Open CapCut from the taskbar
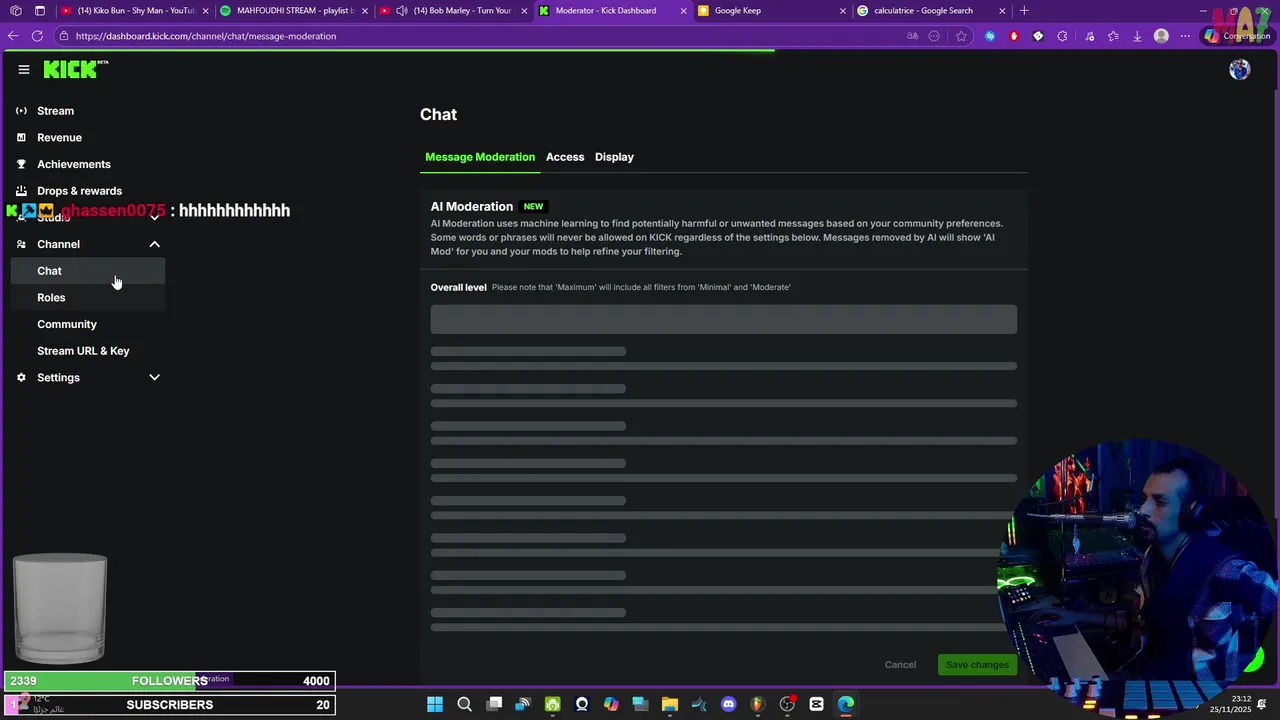This screenshot has width=1280, height=720. [x=816, y=704]
